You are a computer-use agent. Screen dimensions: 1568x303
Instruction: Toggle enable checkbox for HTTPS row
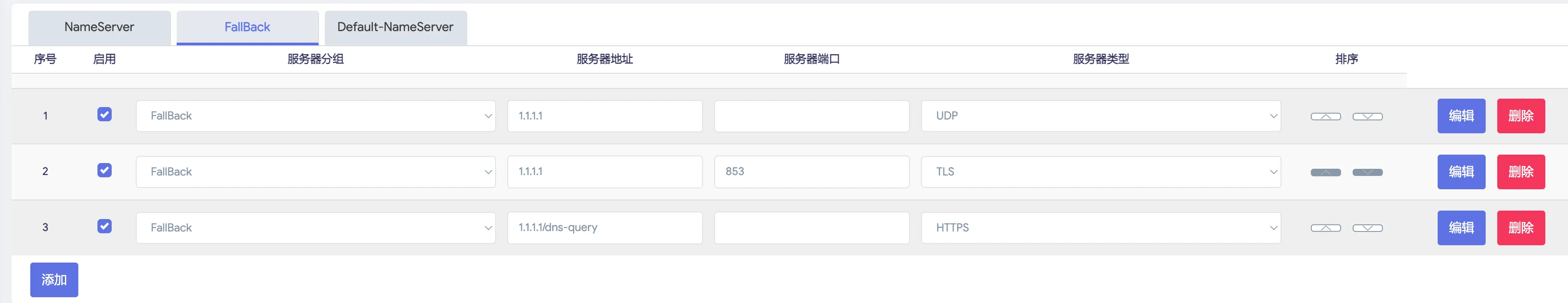tap(104, 227)
